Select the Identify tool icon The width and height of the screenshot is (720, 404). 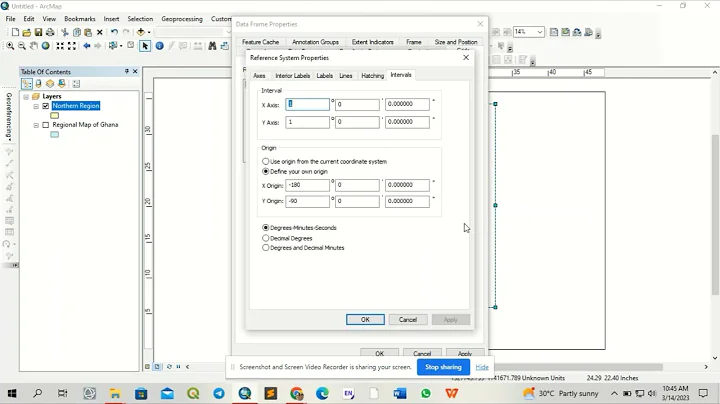(x=159, y=46)
